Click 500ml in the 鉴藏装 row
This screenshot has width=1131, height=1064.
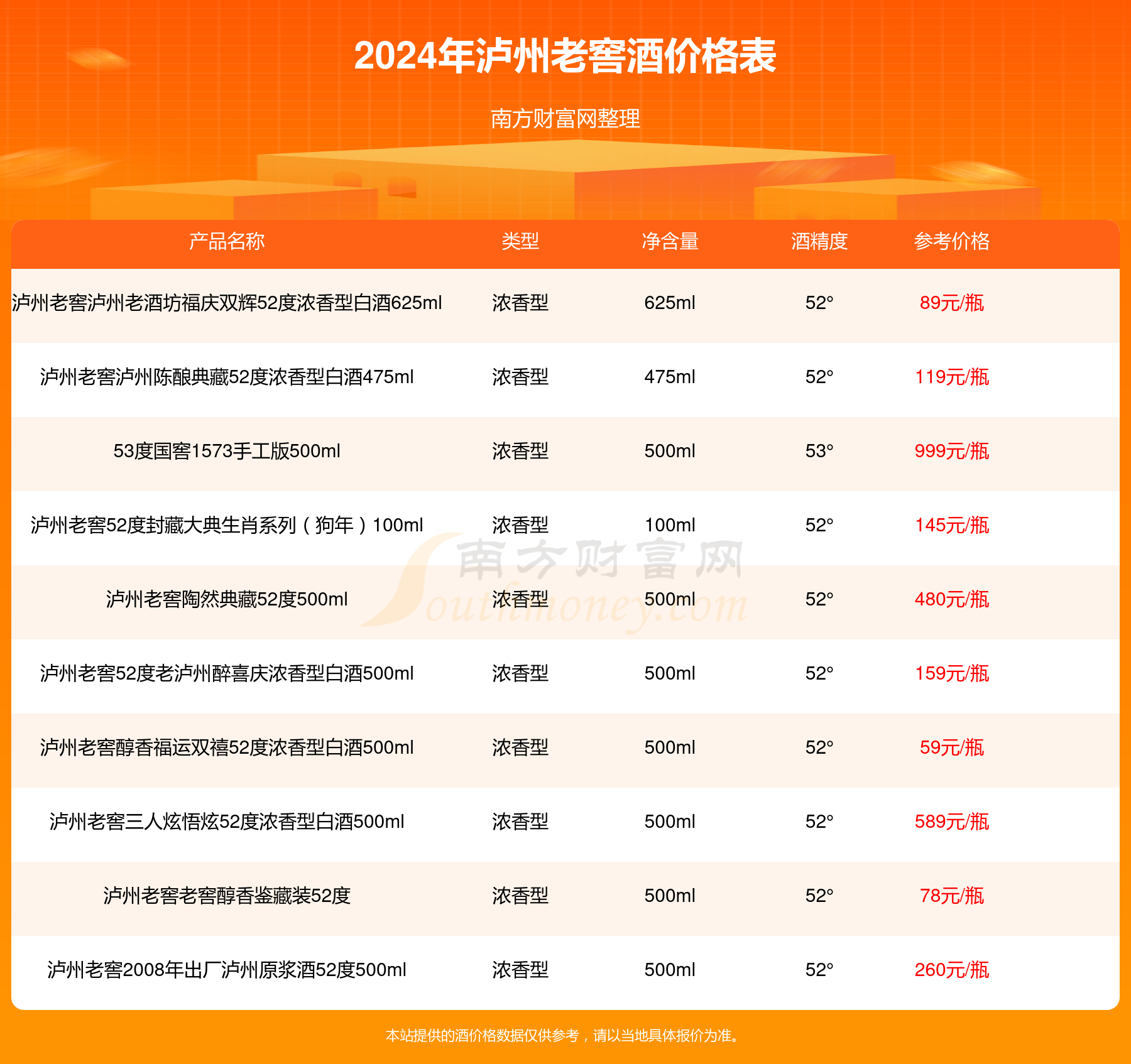tap(670, 896)
